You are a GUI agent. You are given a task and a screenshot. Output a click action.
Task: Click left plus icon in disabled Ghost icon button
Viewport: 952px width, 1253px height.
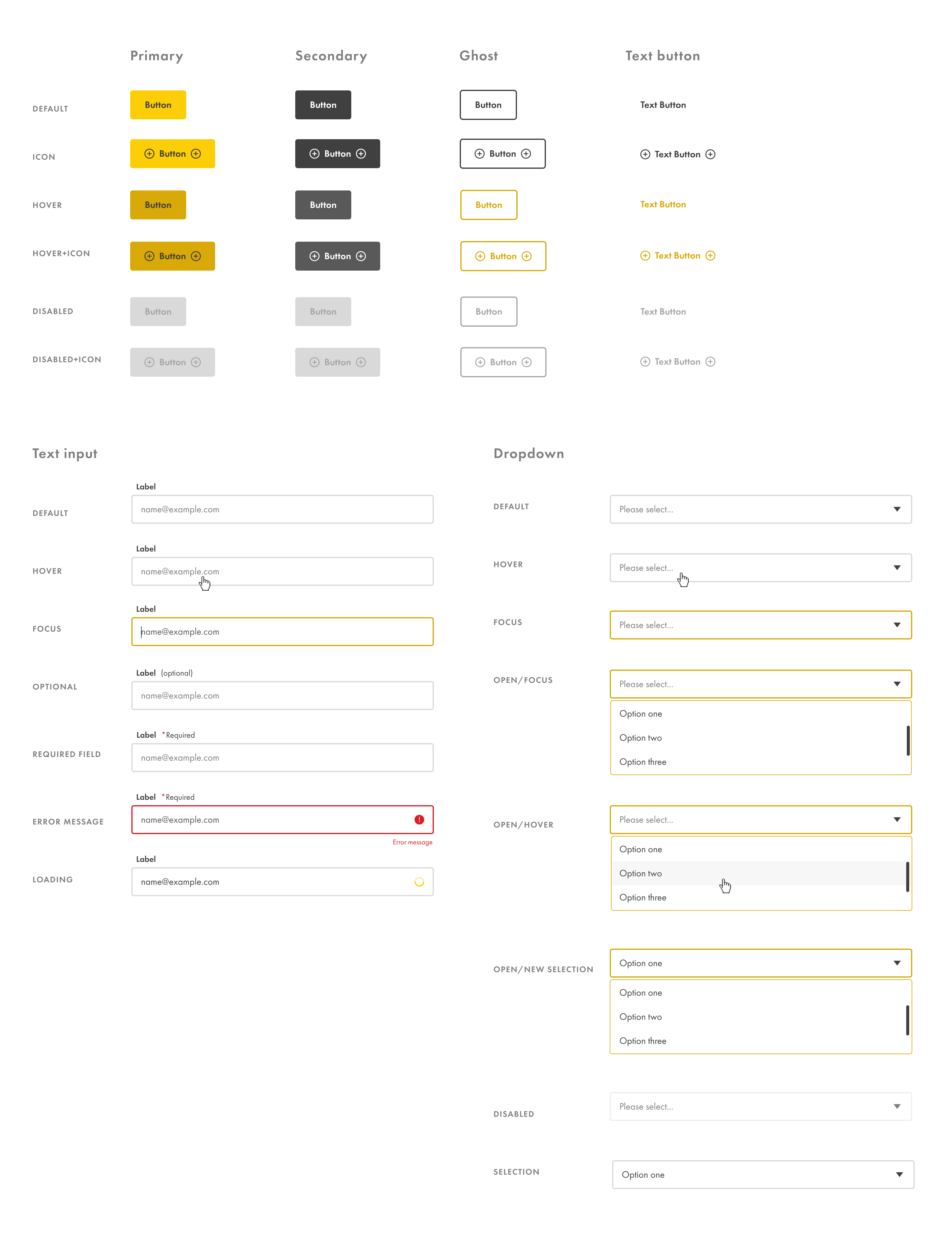tap(480, 362)
